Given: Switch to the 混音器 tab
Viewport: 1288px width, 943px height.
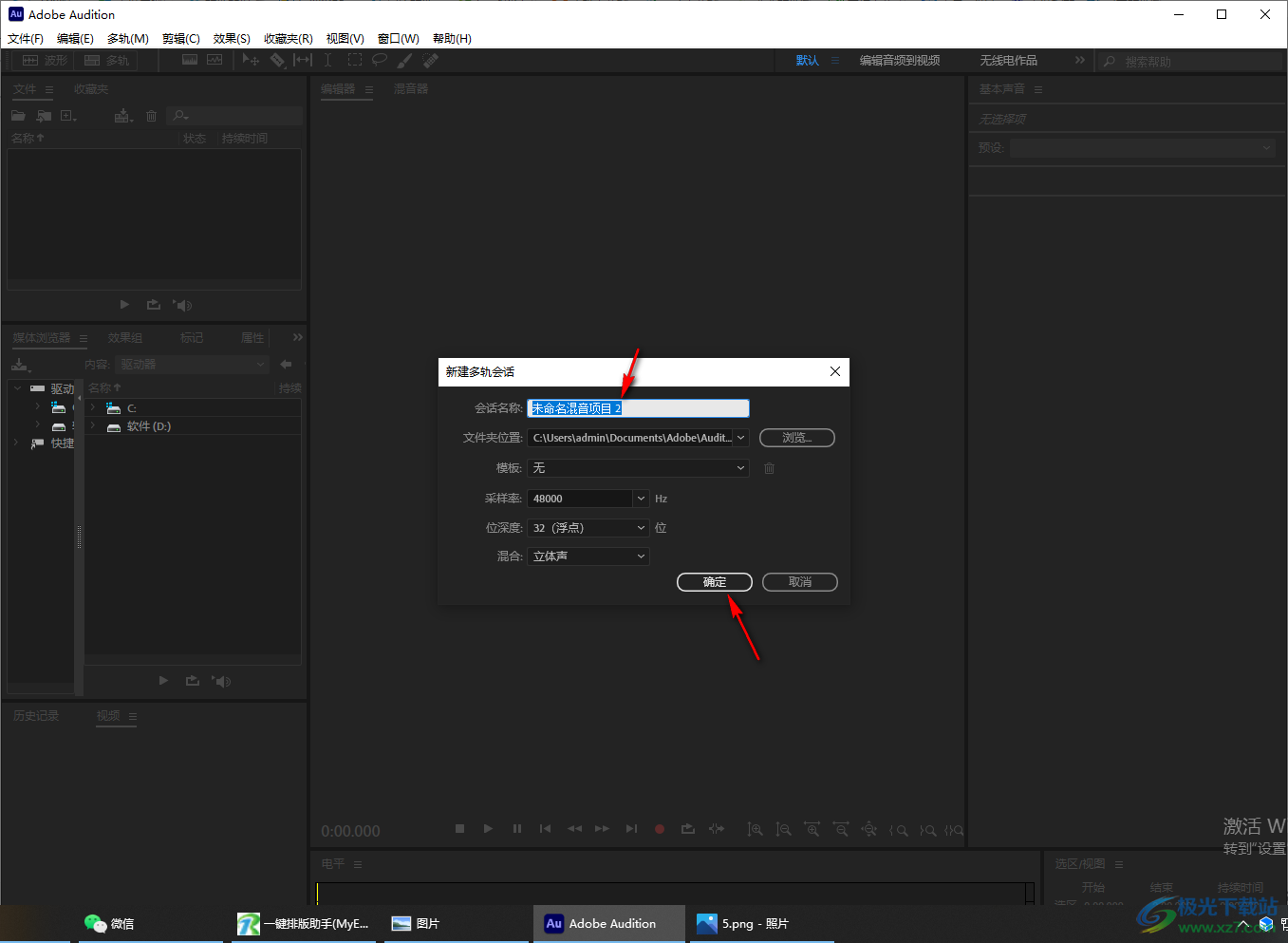Looking at the screenshot, I should (411, 89).
